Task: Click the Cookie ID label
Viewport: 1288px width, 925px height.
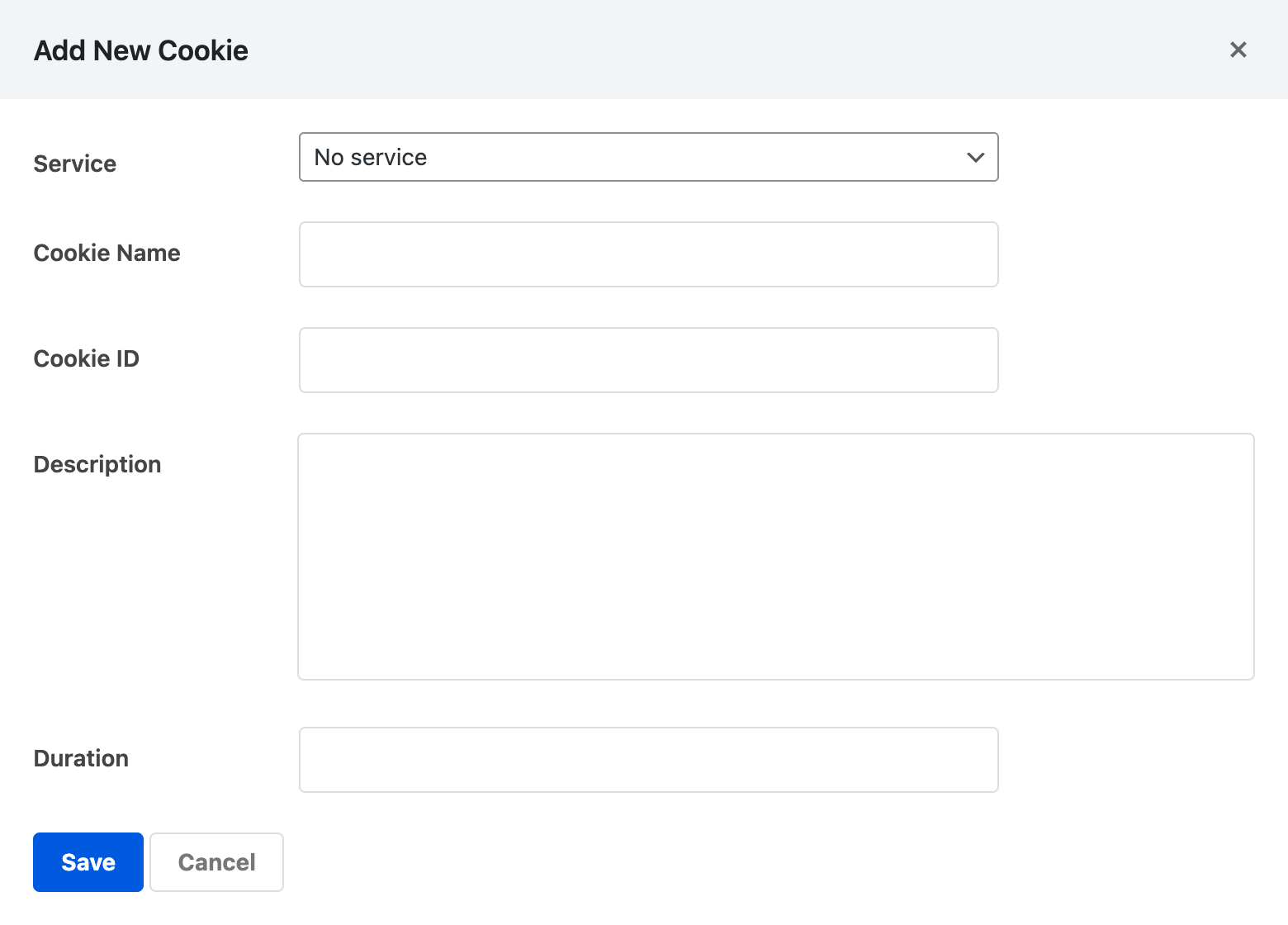Action: pos(86,358)
